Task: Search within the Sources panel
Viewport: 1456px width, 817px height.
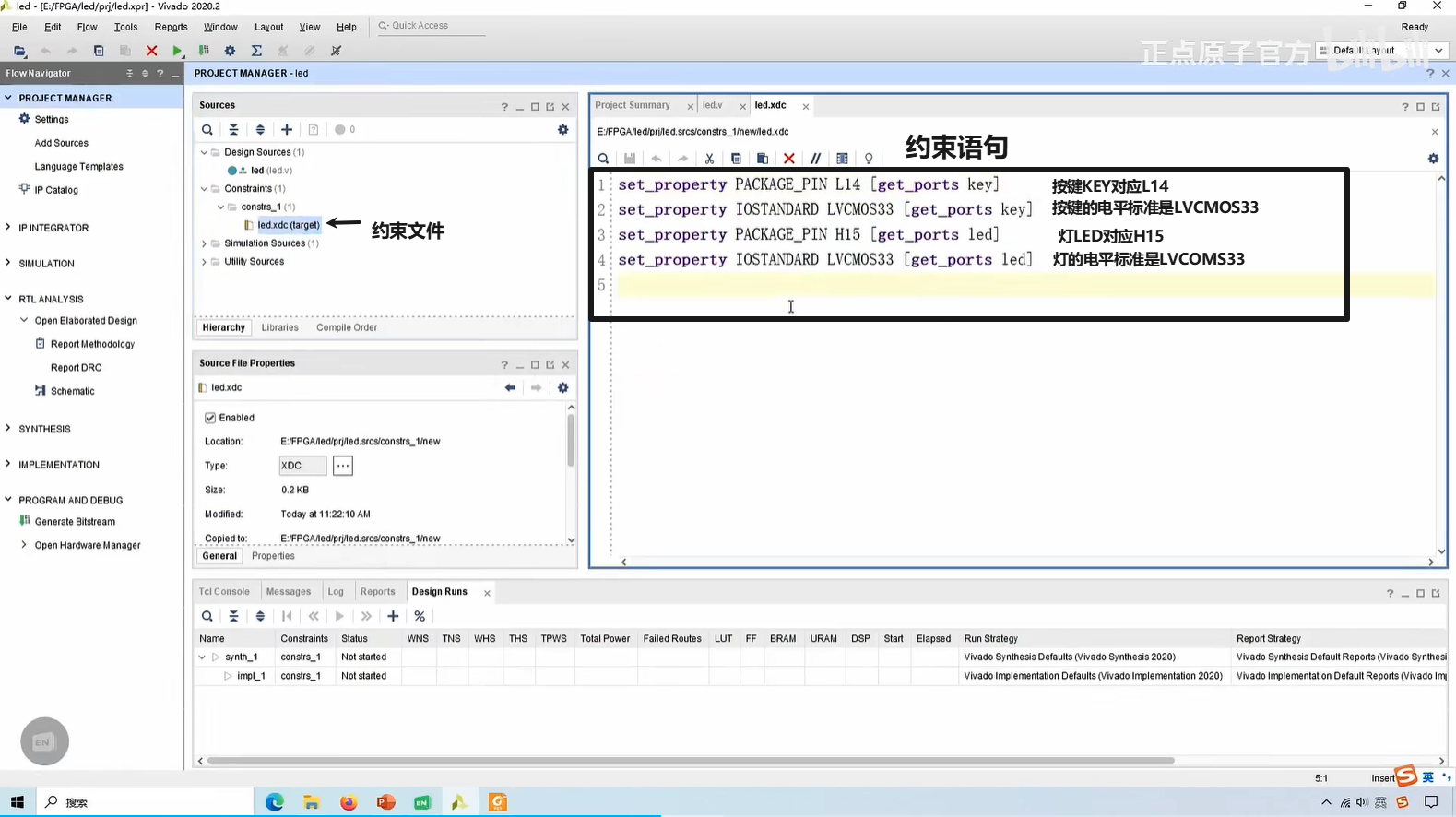Action: pyautogui.click(x=207, y=130)
